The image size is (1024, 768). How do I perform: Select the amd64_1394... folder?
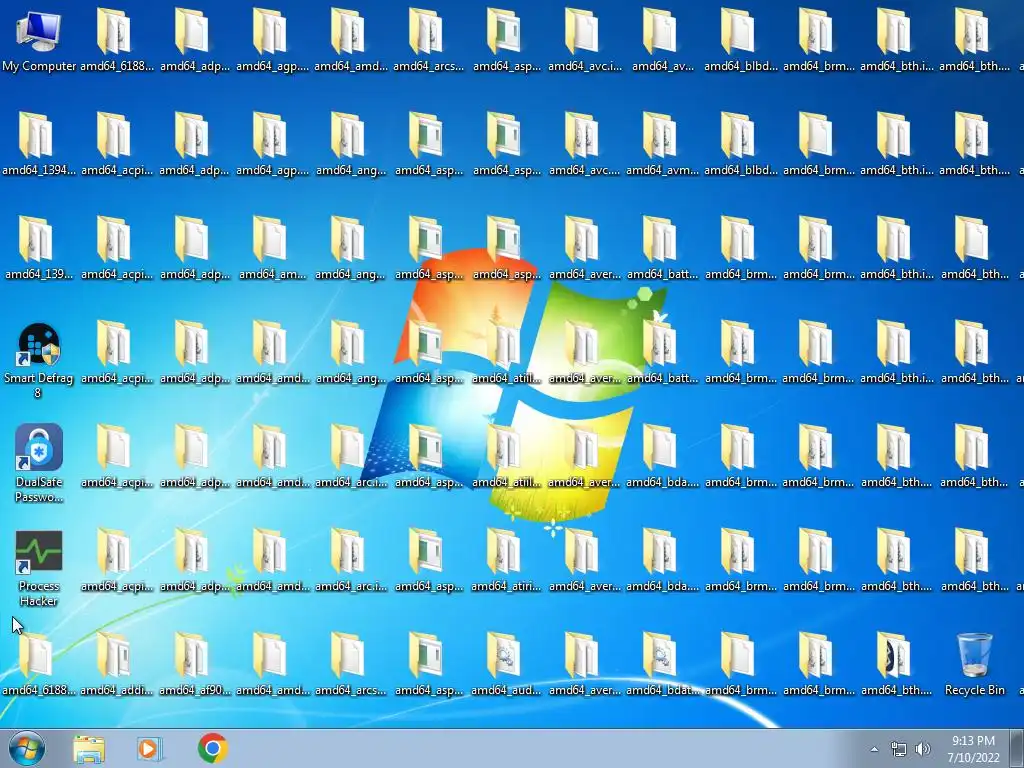39,144
